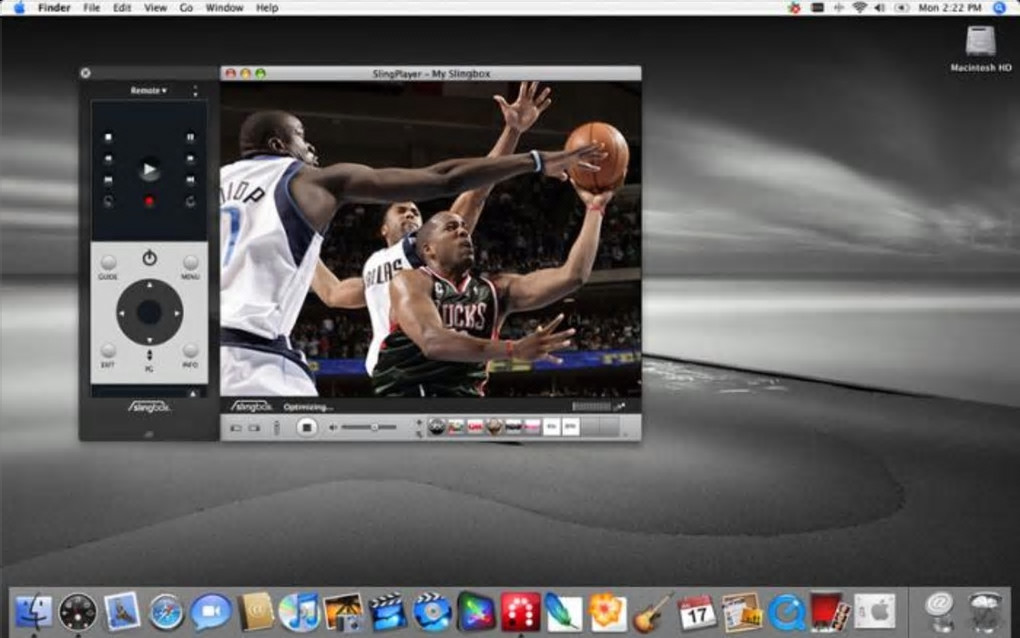Open the View menu
The width and height of the screenshot is (1020, 638).
tap(155, 8)
